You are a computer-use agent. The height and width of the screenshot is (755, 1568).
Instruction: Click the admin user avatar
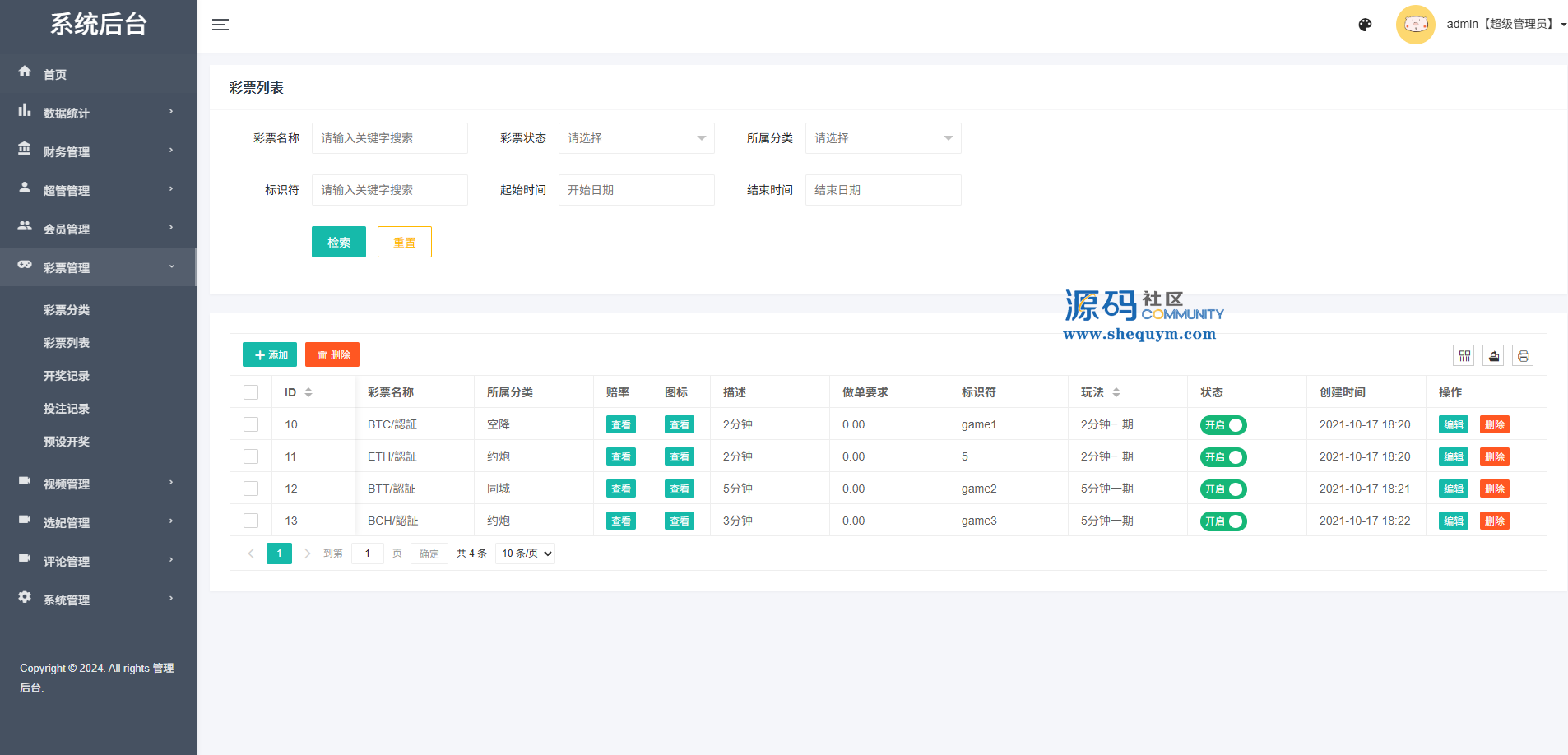tap(1415, 25)
